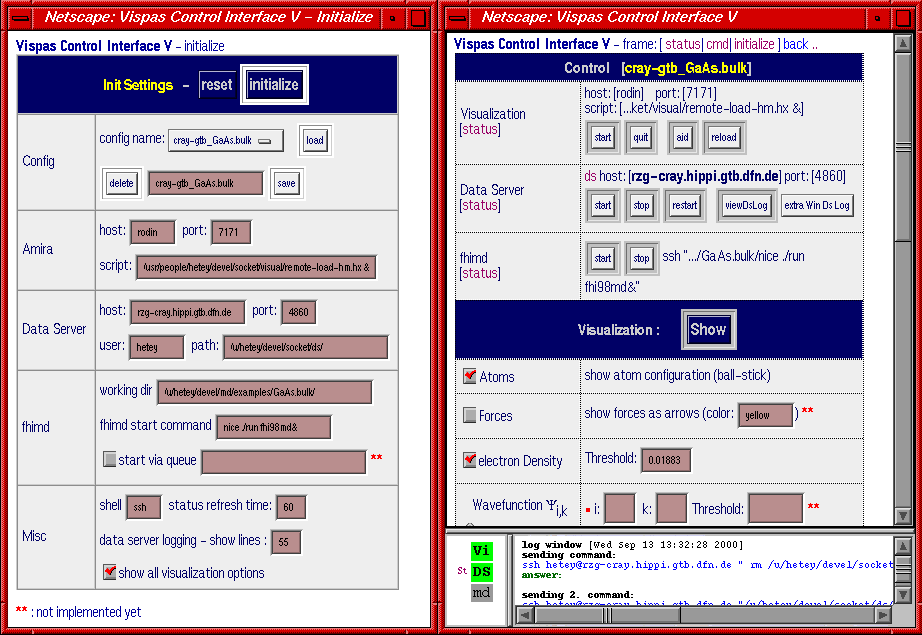Open left window's title bar menu button

(23, 17)
